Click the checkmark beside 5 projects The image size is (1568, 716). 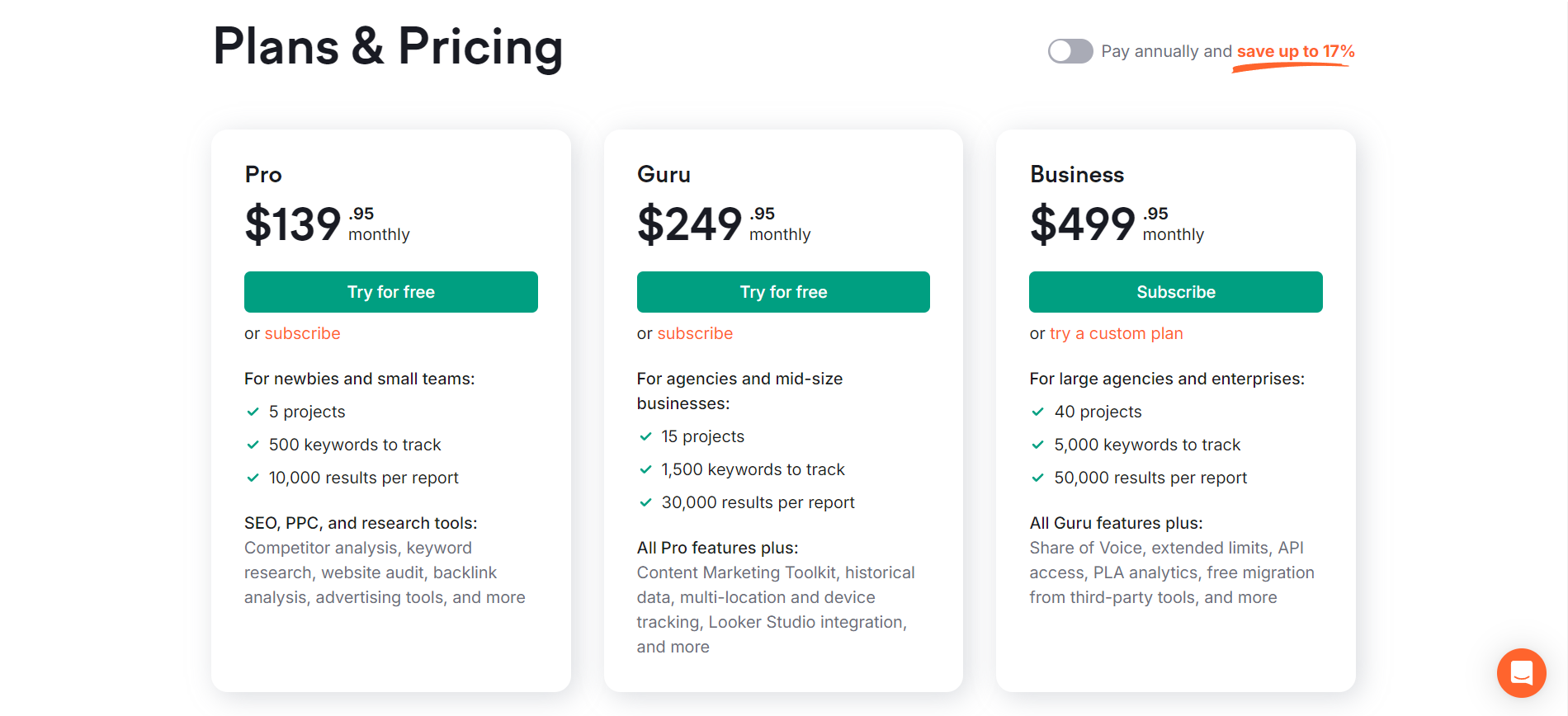[252, 412]
